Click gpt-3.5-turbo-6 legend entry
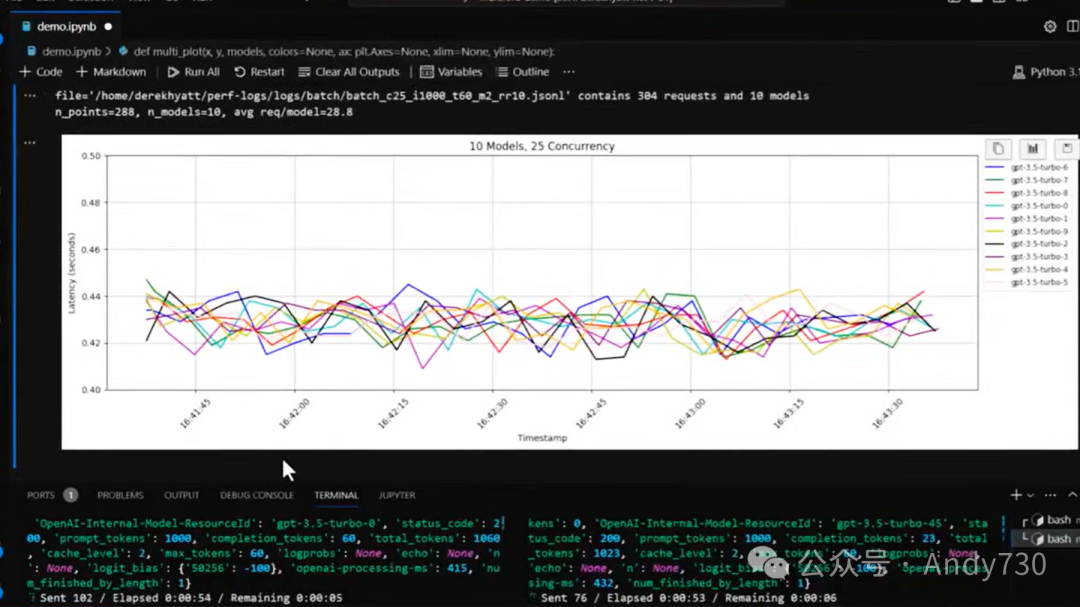 tap(1026, 167)
